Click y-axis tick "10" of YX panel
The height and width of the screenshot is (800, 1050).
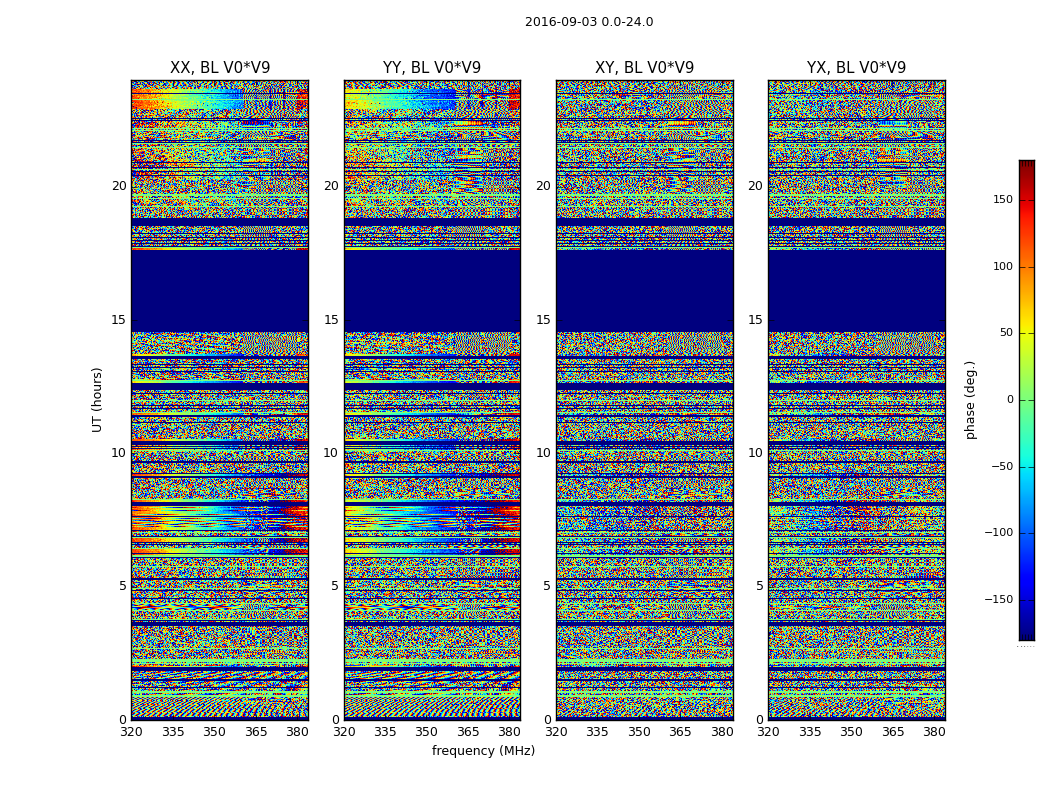tap(755, 453)
